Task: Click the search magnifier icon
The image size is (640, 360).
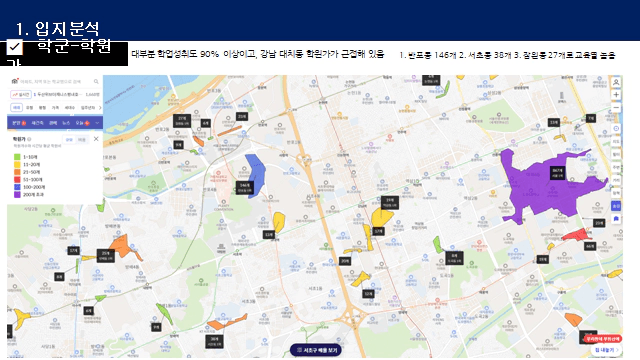Action: (x=96, y=82)
